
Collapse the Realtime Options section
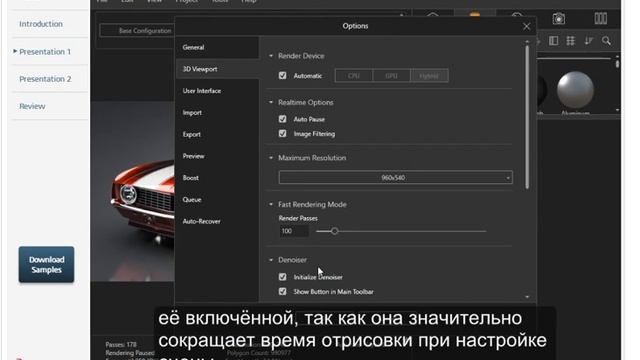pyautogui.click(x=271, y=102)
